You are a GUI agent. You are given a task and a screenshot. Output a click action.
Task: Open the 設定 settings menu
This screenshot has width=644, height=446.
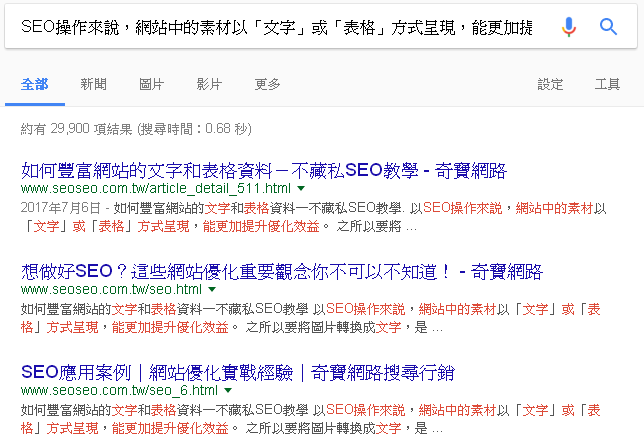(550, 84)
